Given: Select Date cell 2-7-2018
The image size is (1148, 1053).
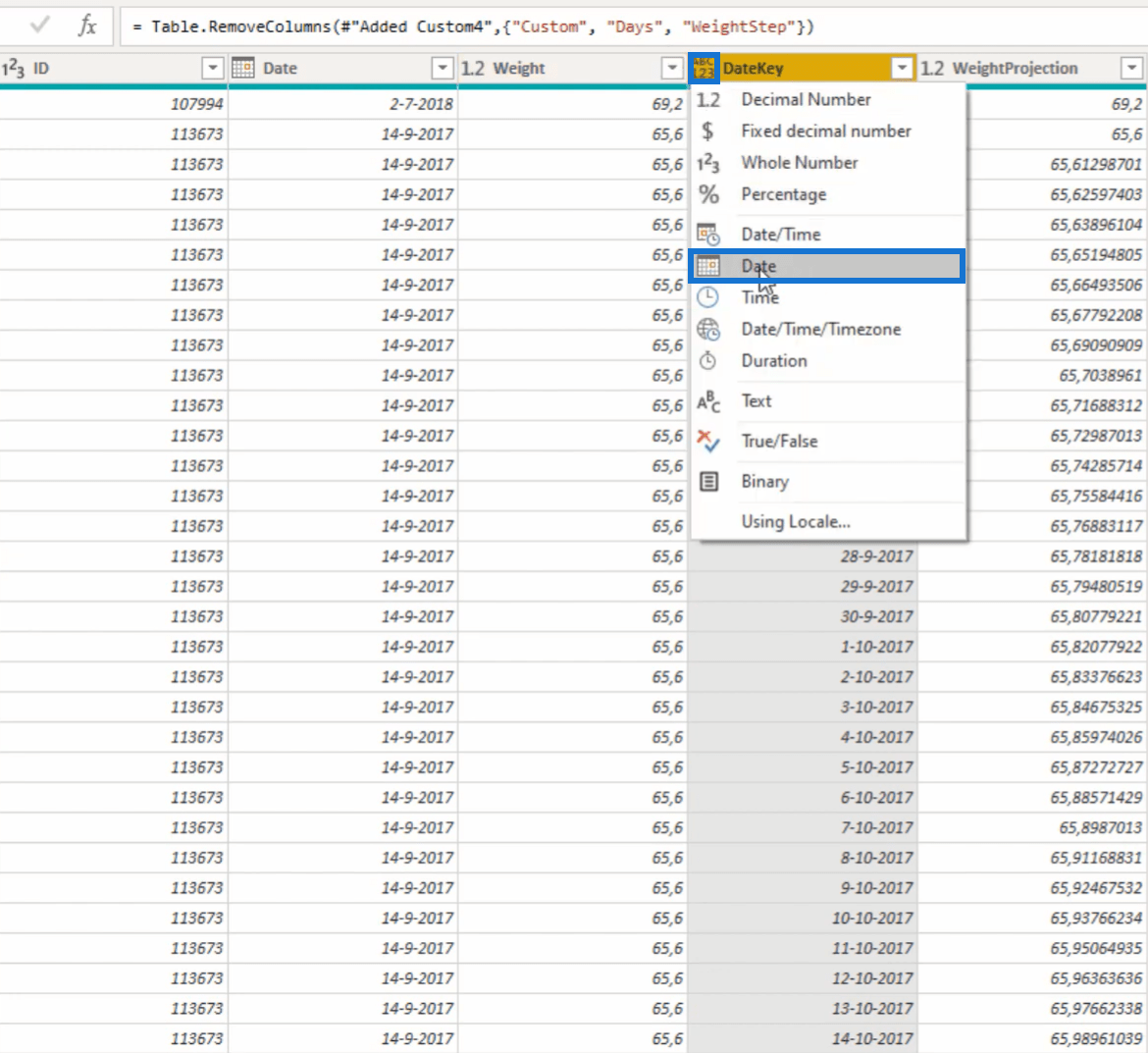Looking at the screenshot, I should pyautogui.click(x=342, y=104).
